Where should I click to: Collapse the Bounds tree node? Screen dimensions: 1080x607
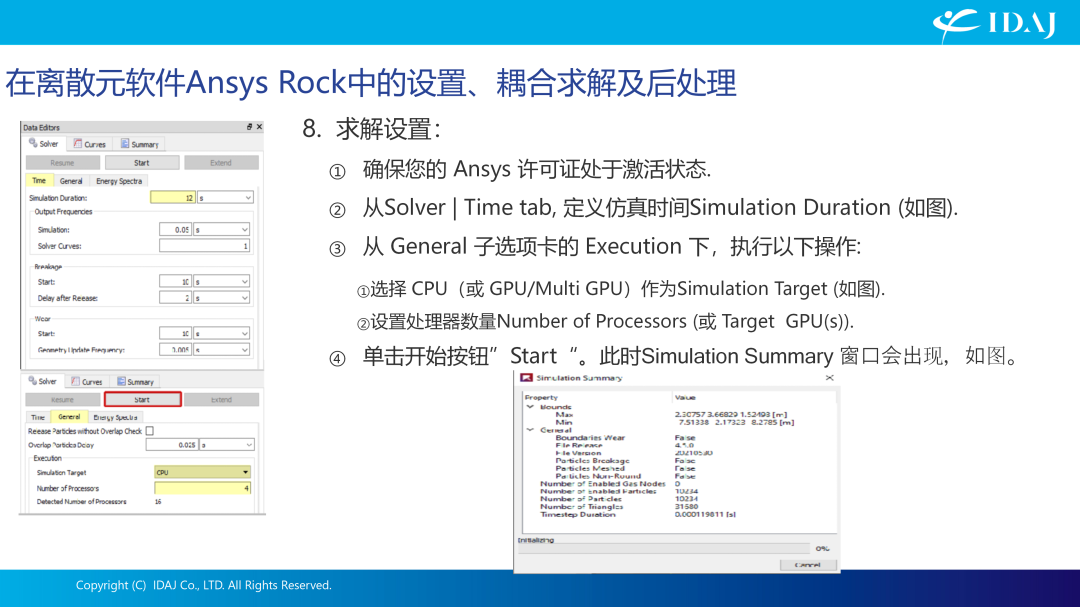530,407
